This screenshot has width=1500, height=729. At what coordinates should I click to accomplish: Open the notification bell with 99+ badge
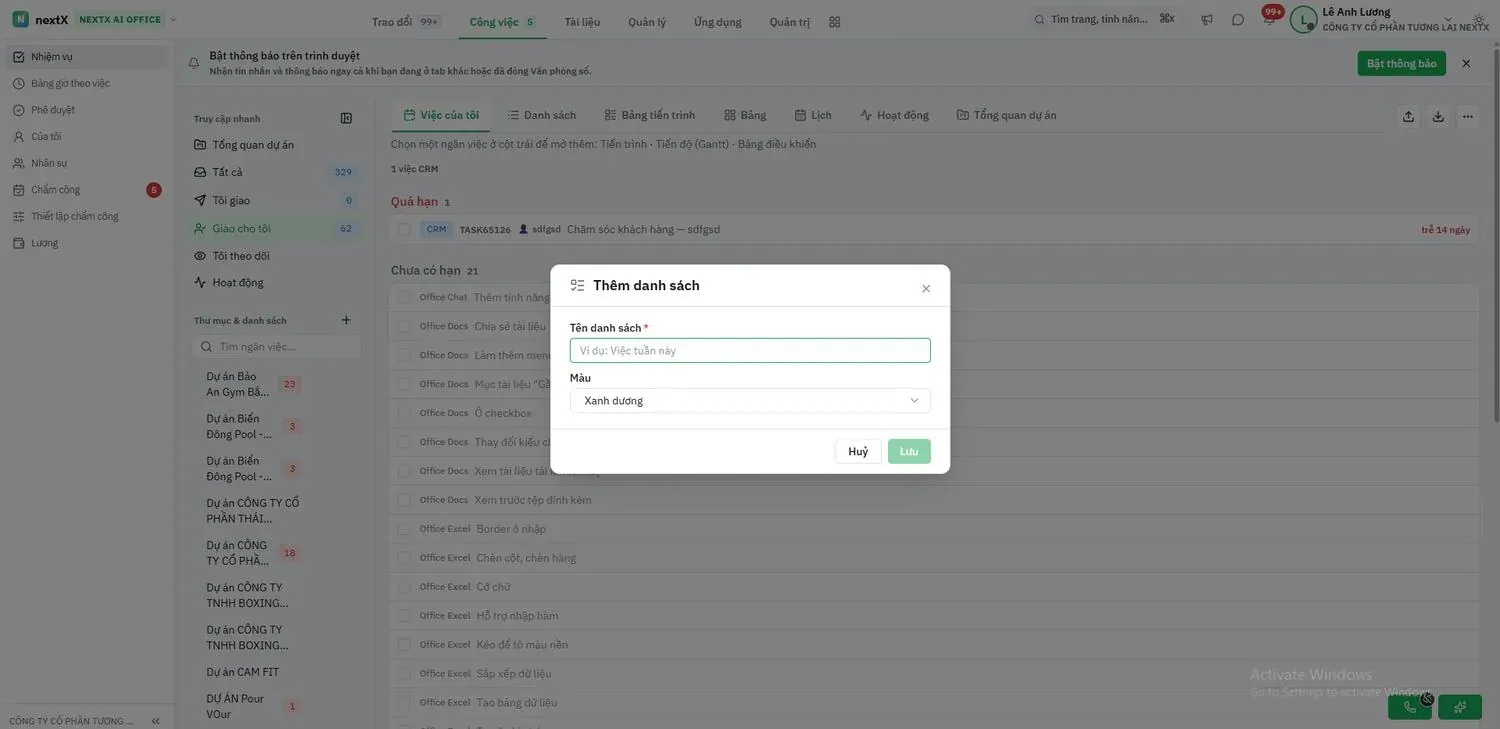pyautogui.click(x=1269, y=19)
